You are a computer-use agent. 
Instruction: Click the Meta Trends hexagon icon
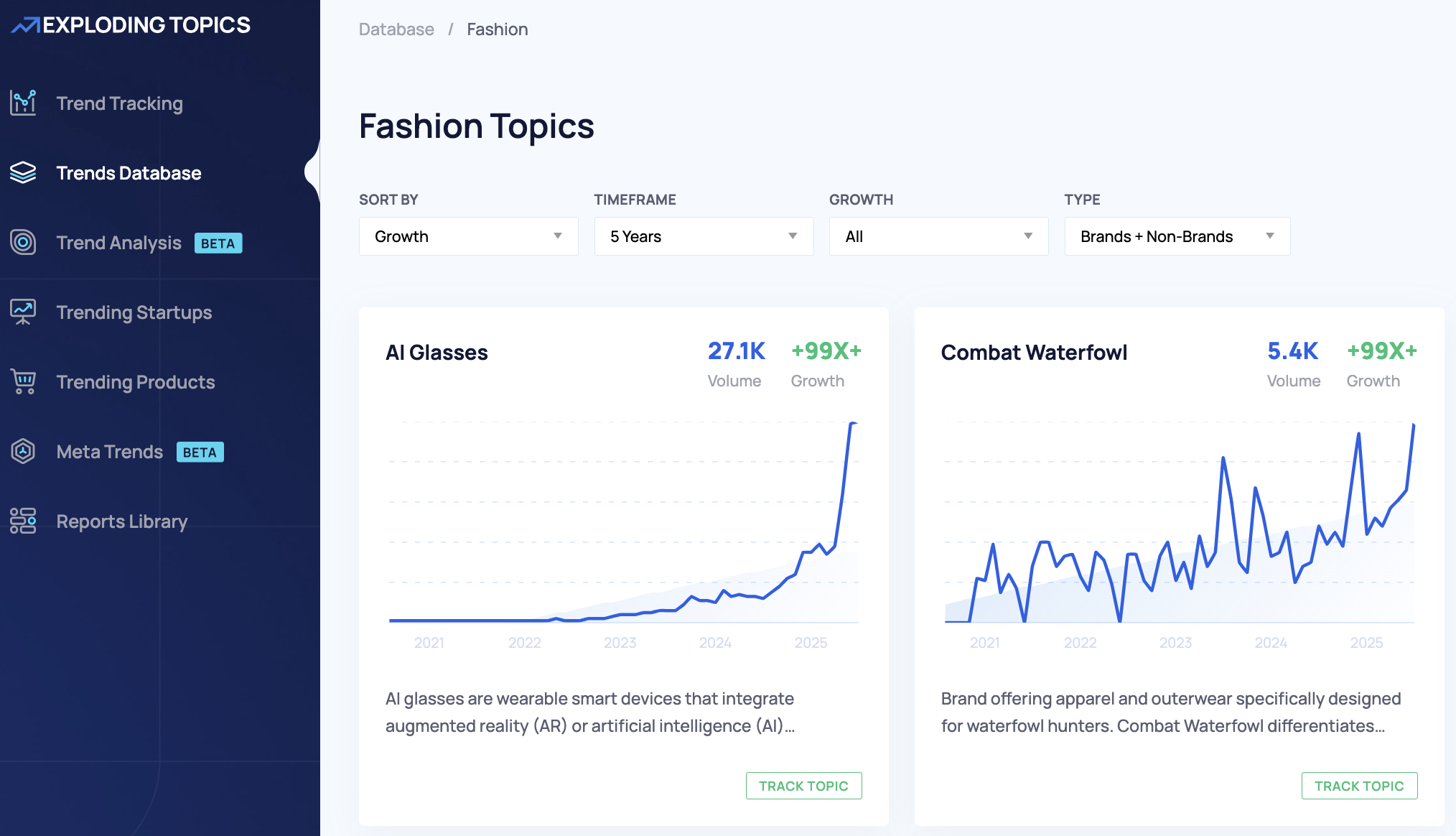click(x=23, y=451)
